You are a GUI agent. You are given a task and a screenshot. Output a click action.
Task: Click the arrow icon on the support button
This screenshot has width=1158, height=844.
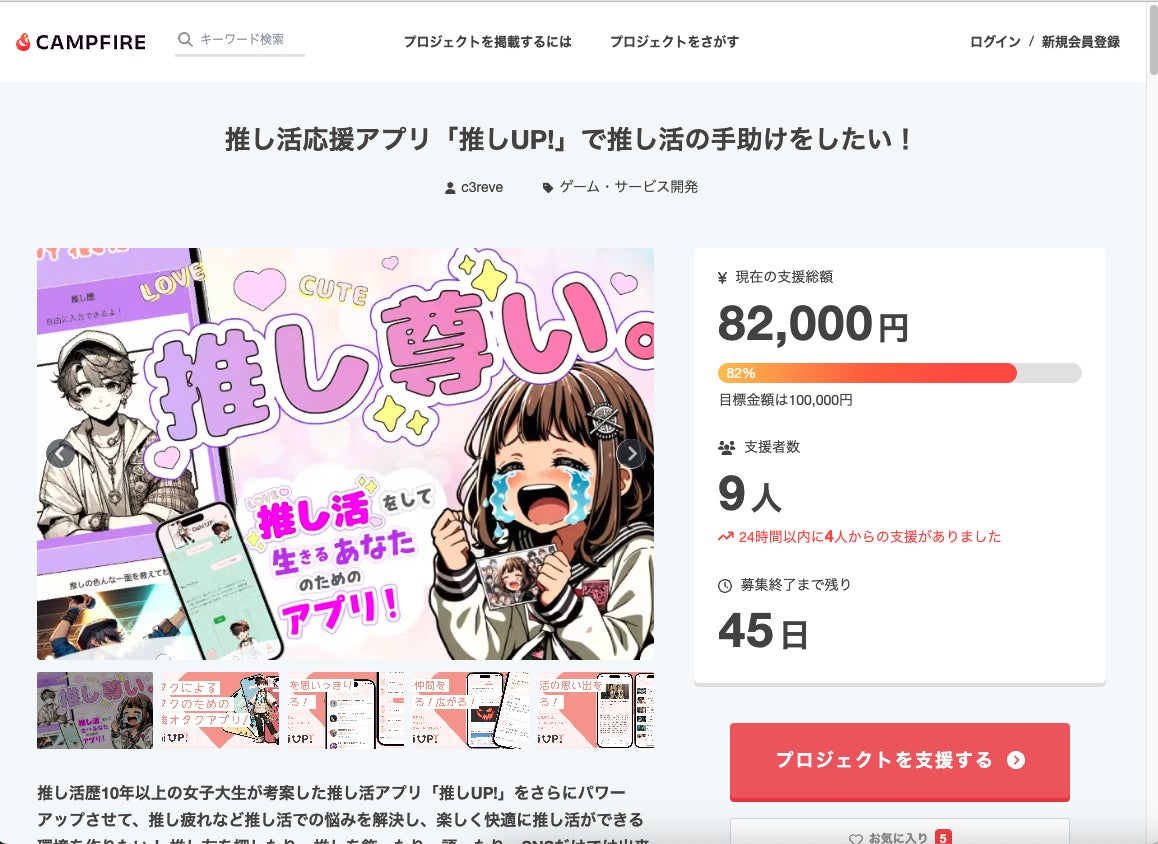(x=1016, y=760)
